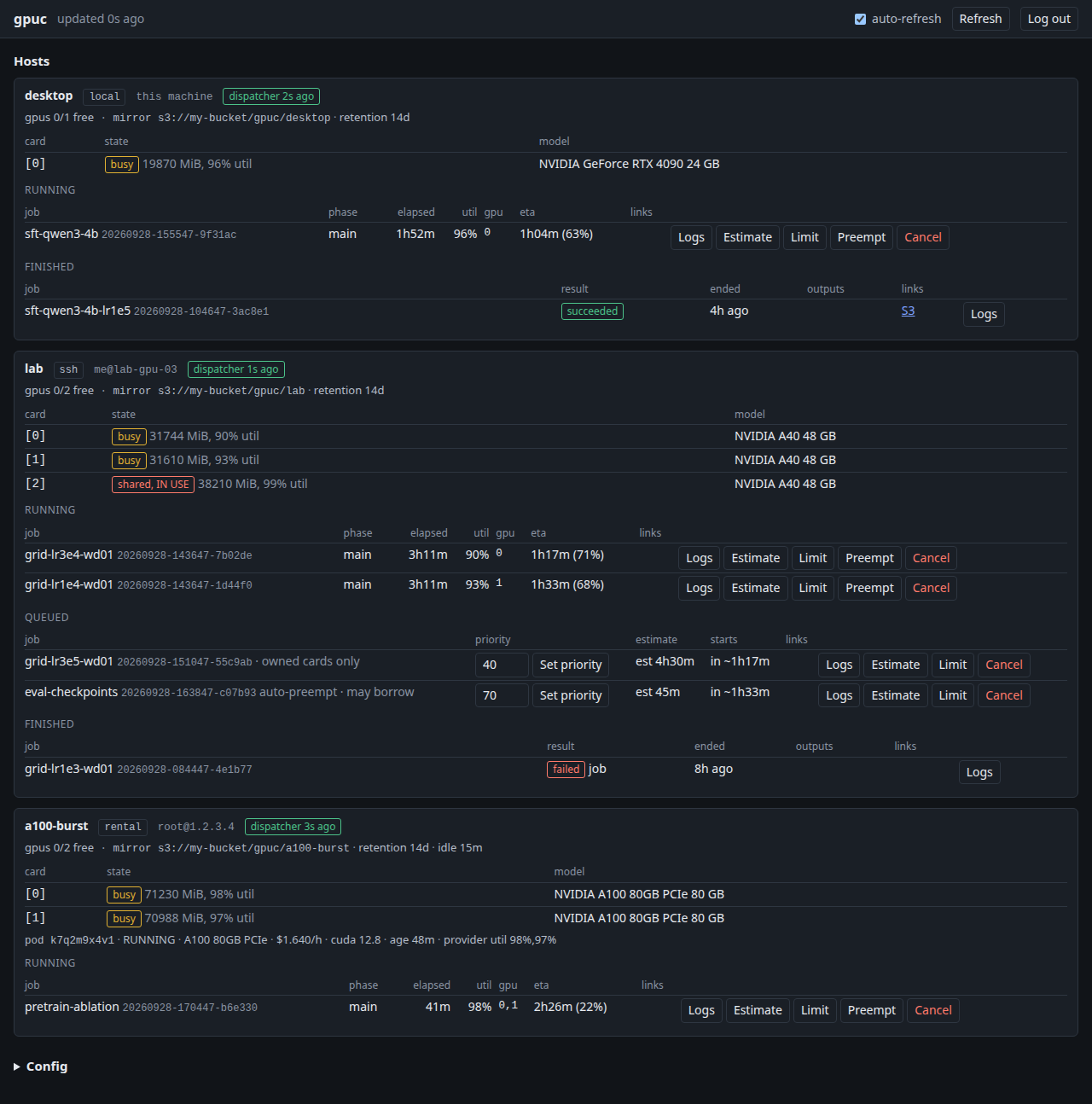Preempt the sft-qwen3-4b job
This screenshot has height=1104, width=1092.
[x=862, y=237]
